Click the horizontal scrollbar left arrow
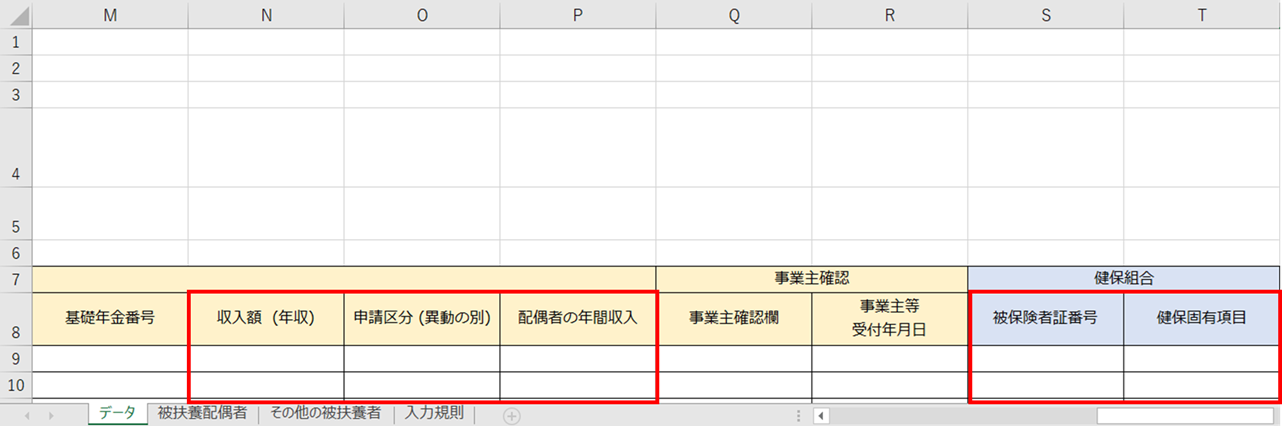 pos(820,415)
